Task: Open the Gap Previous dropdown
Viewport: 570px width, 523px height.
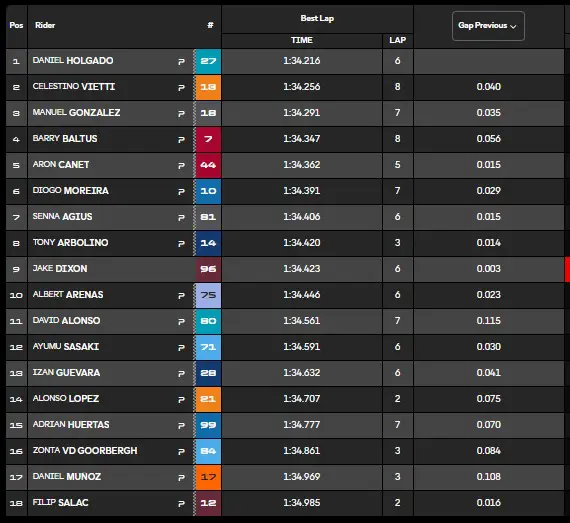Action: pyautogui.click(x=488, y=26)
